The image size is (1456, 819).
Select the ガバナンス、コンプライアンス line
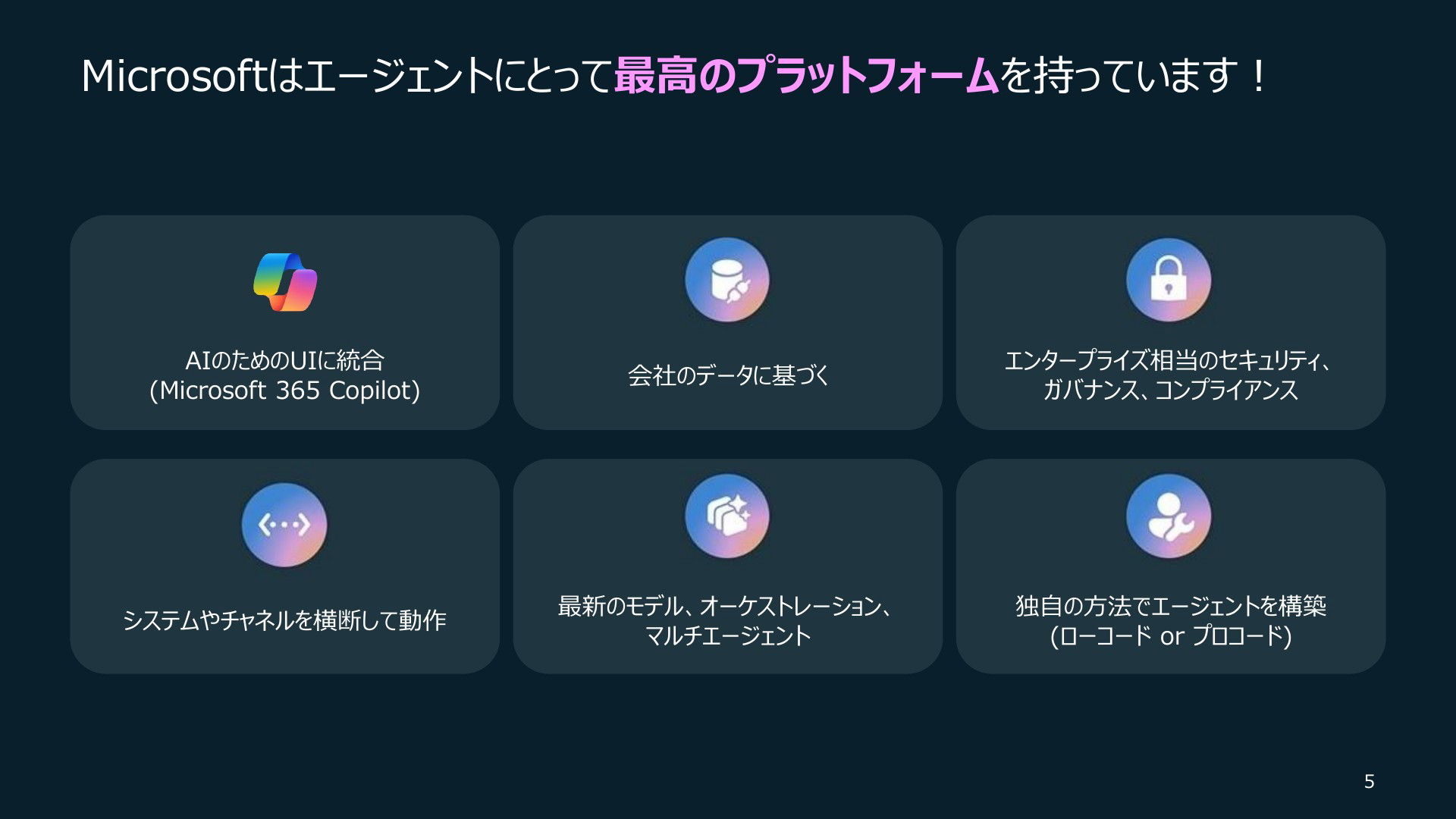coord(1170,390)
